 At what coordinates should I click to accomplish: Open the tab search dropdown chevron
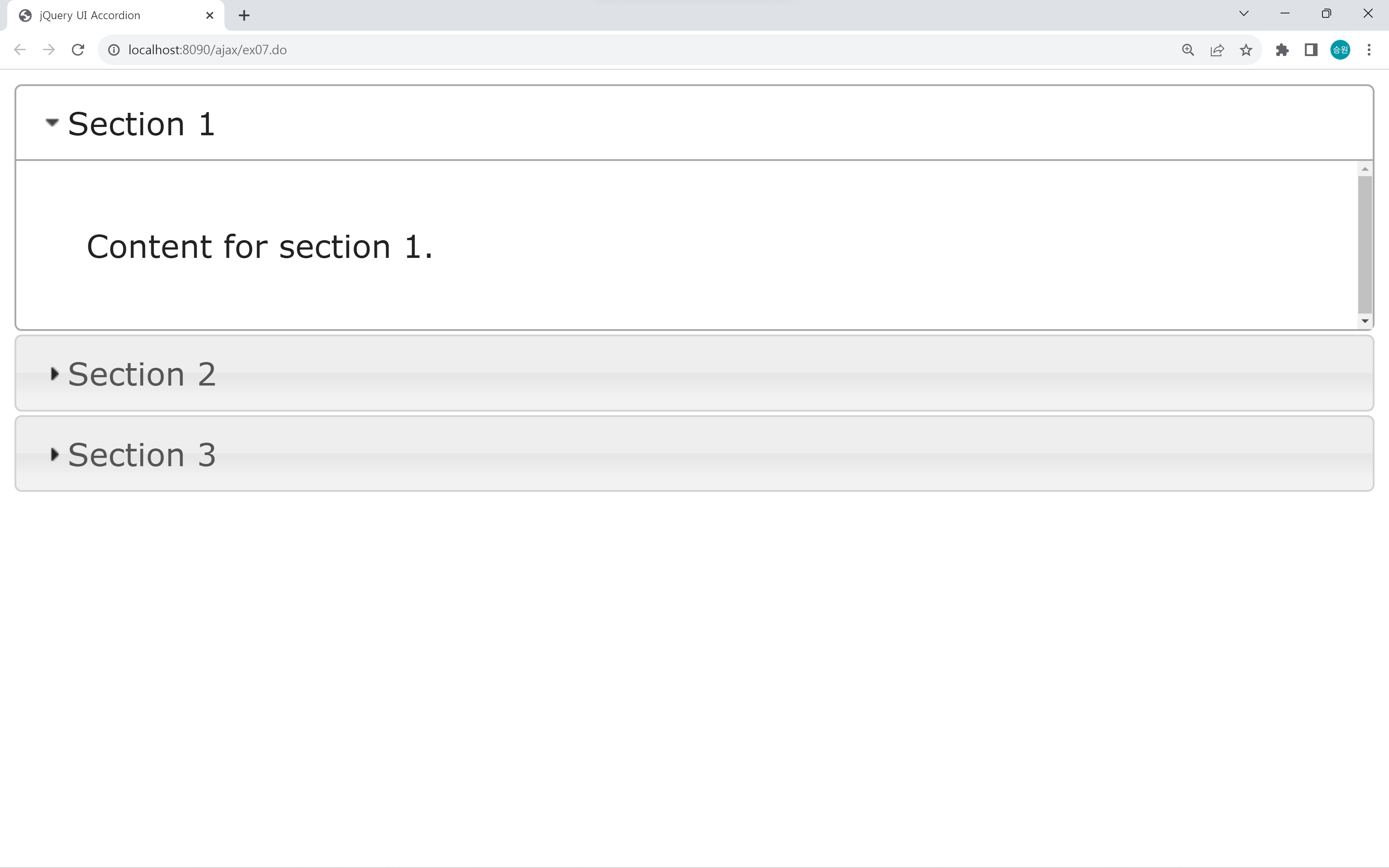pos(1244,13)
